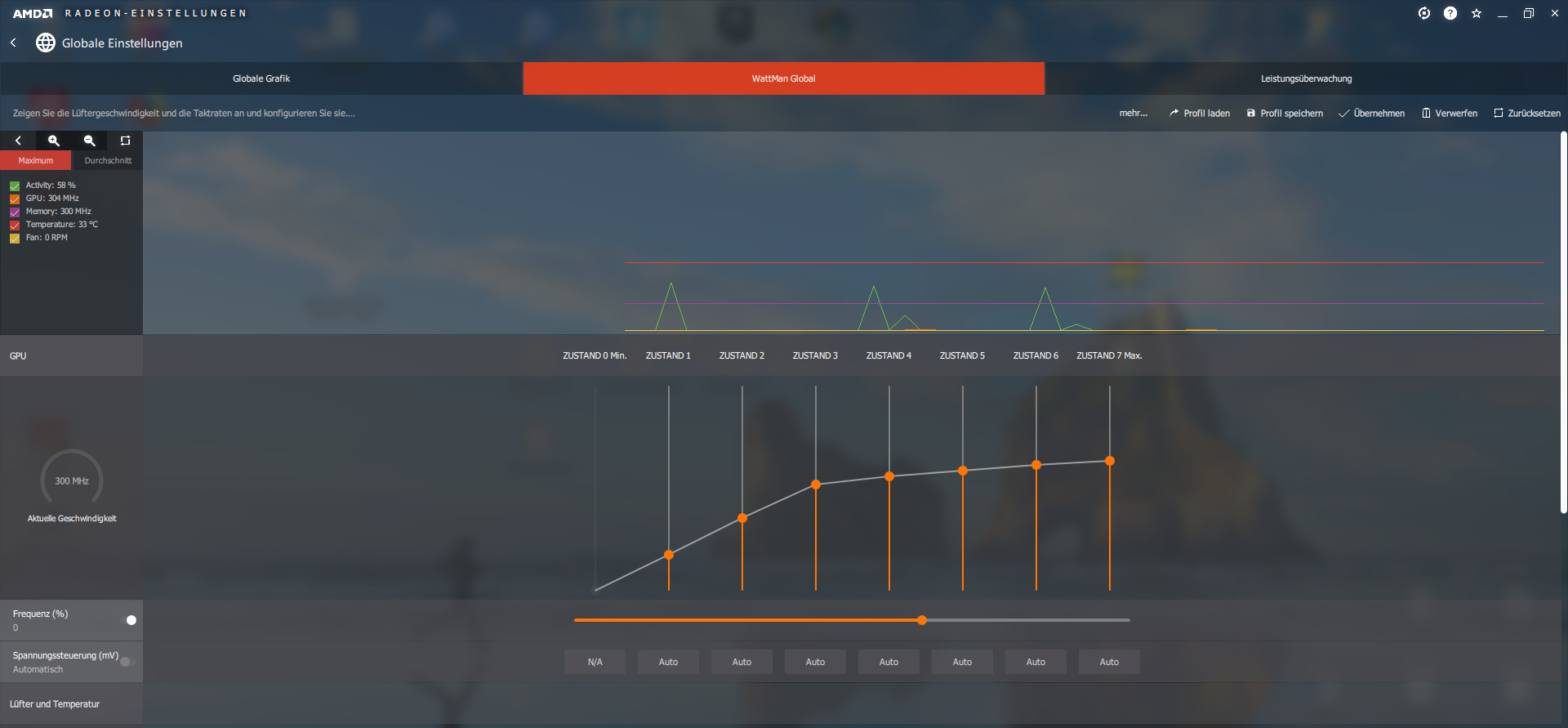Reset settings with Zurücksetzen

1527,114
